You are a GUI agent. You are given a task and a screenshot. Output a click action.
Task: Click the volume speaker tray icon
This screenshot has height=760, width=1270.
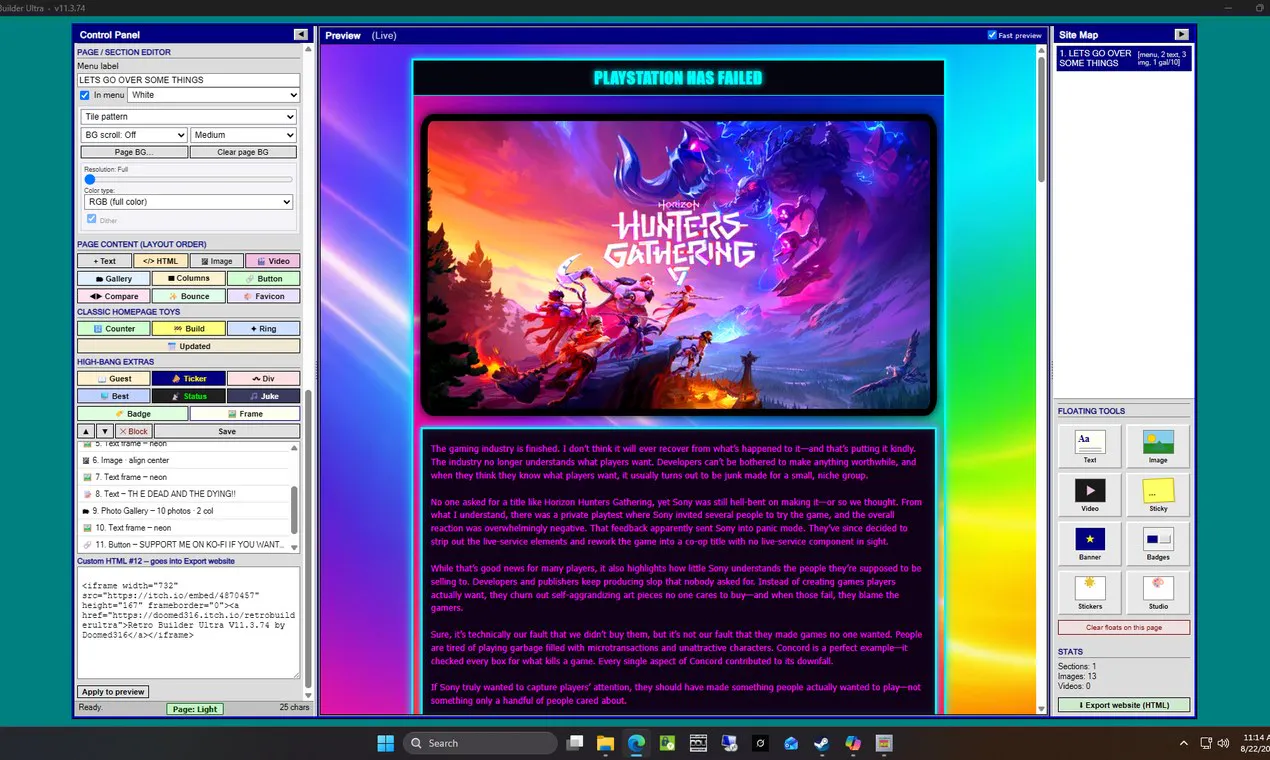pyautogui.click(x=1225, y=743)
